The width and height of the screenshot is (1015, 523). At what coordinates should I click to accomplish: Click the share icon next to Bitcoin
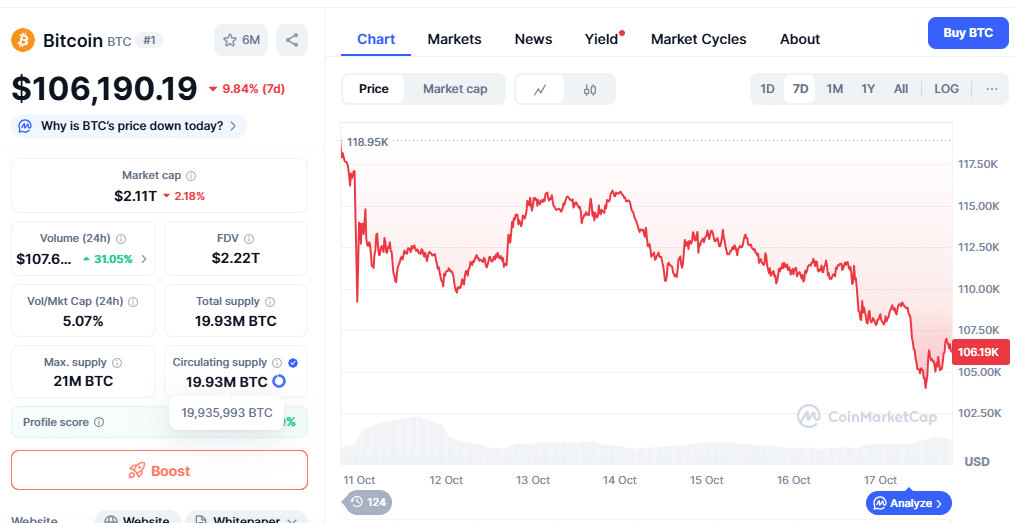coord(292,40)
